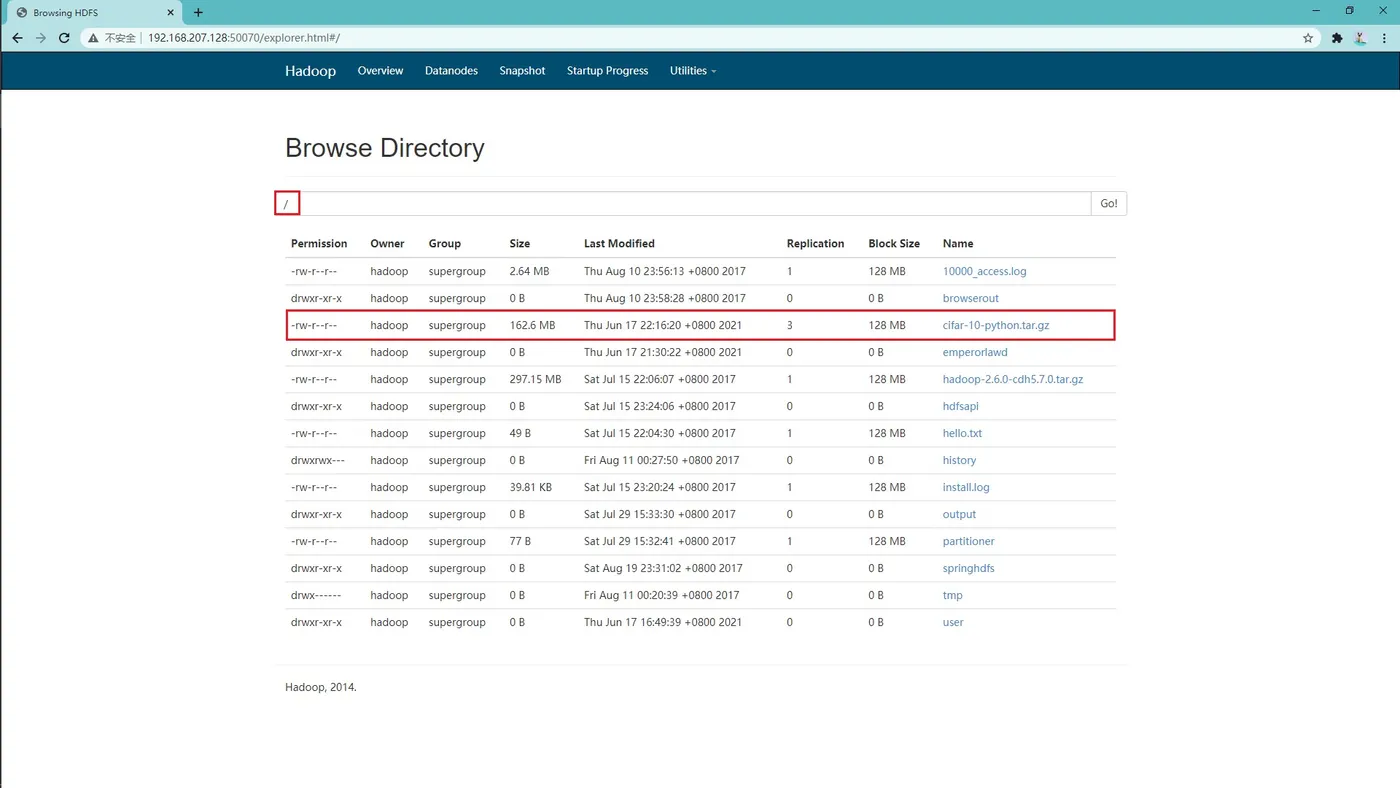The width and height of the screenshot is (1400, 788).
Task: Click the Block Size column header
Action: point(894,243)
